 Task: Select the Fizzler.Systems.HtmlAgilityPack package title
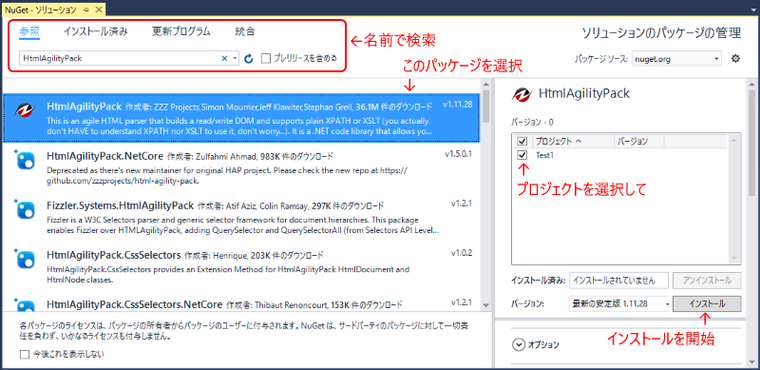tap(120, 205)
